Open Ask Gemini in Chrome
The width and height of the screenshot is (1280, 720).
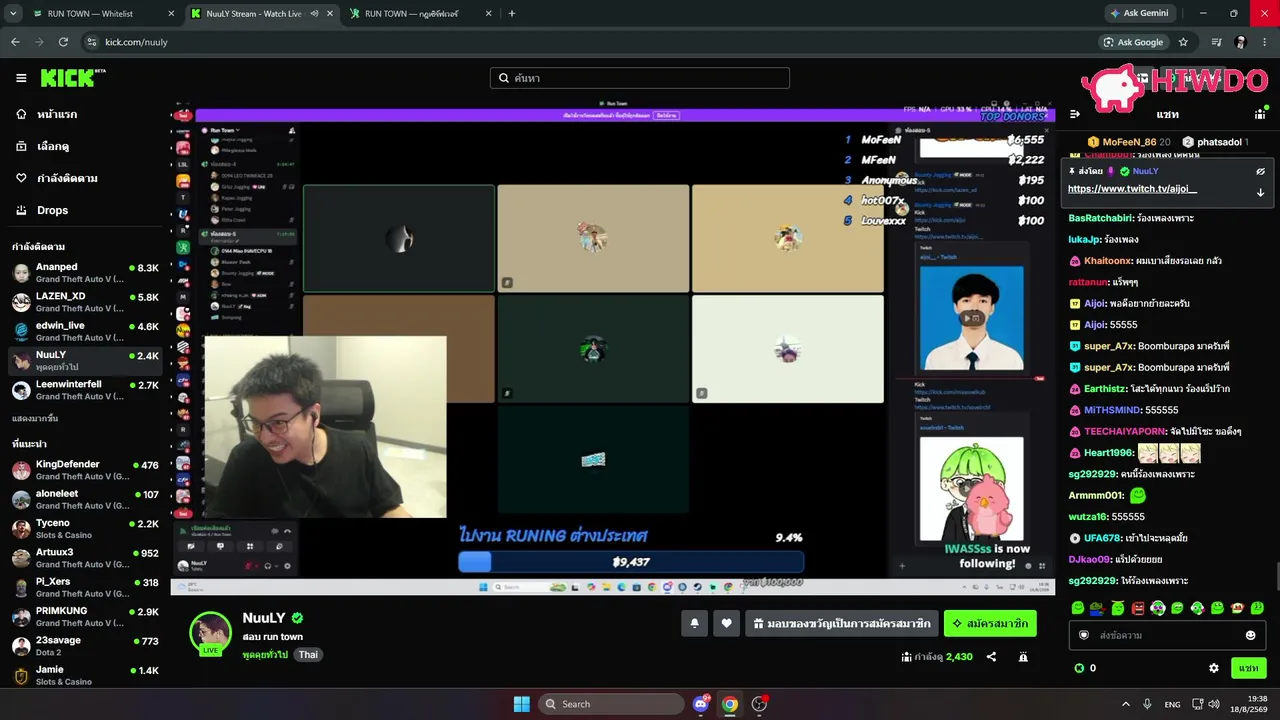click(1139, 14)
